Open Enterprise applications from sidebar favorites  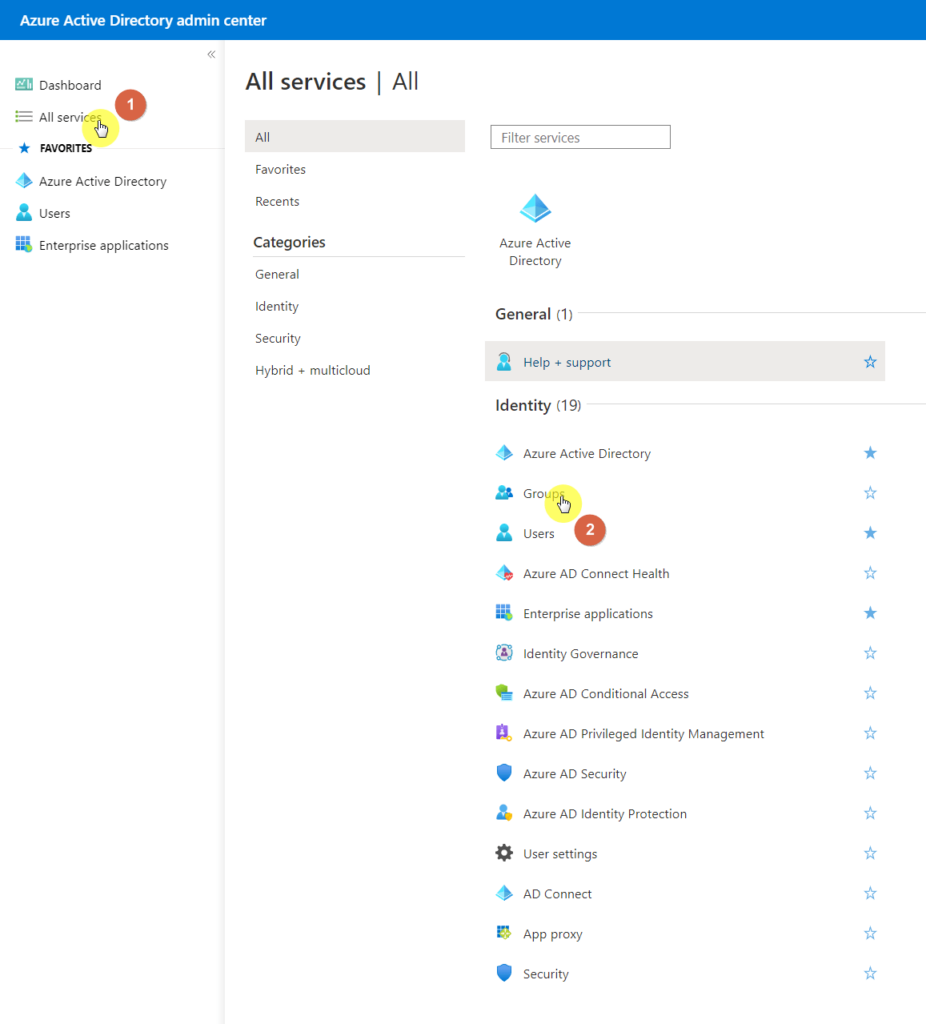point(104,246)
